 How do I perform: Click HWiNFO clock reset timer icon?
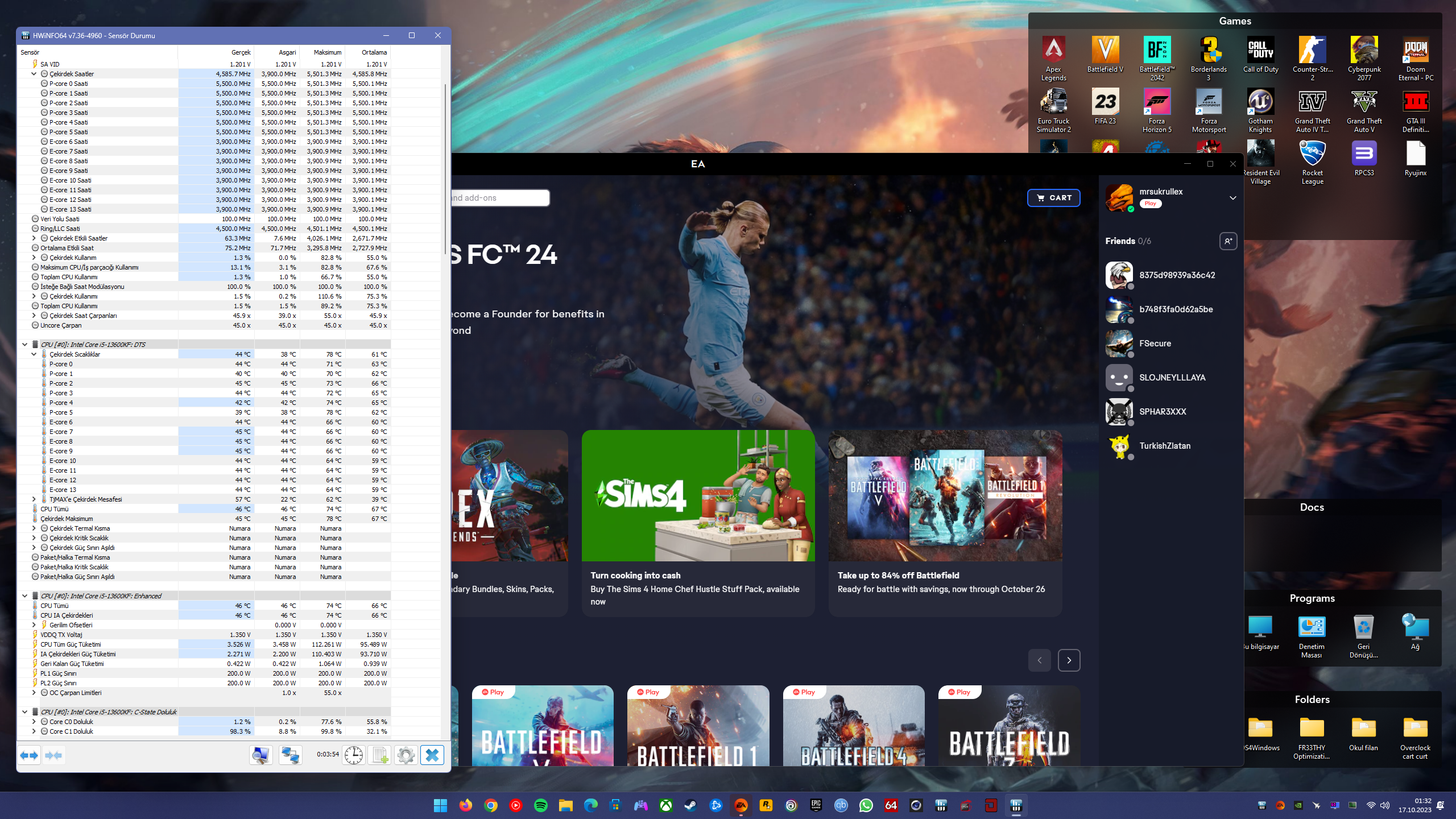click(x=354, y=755)
